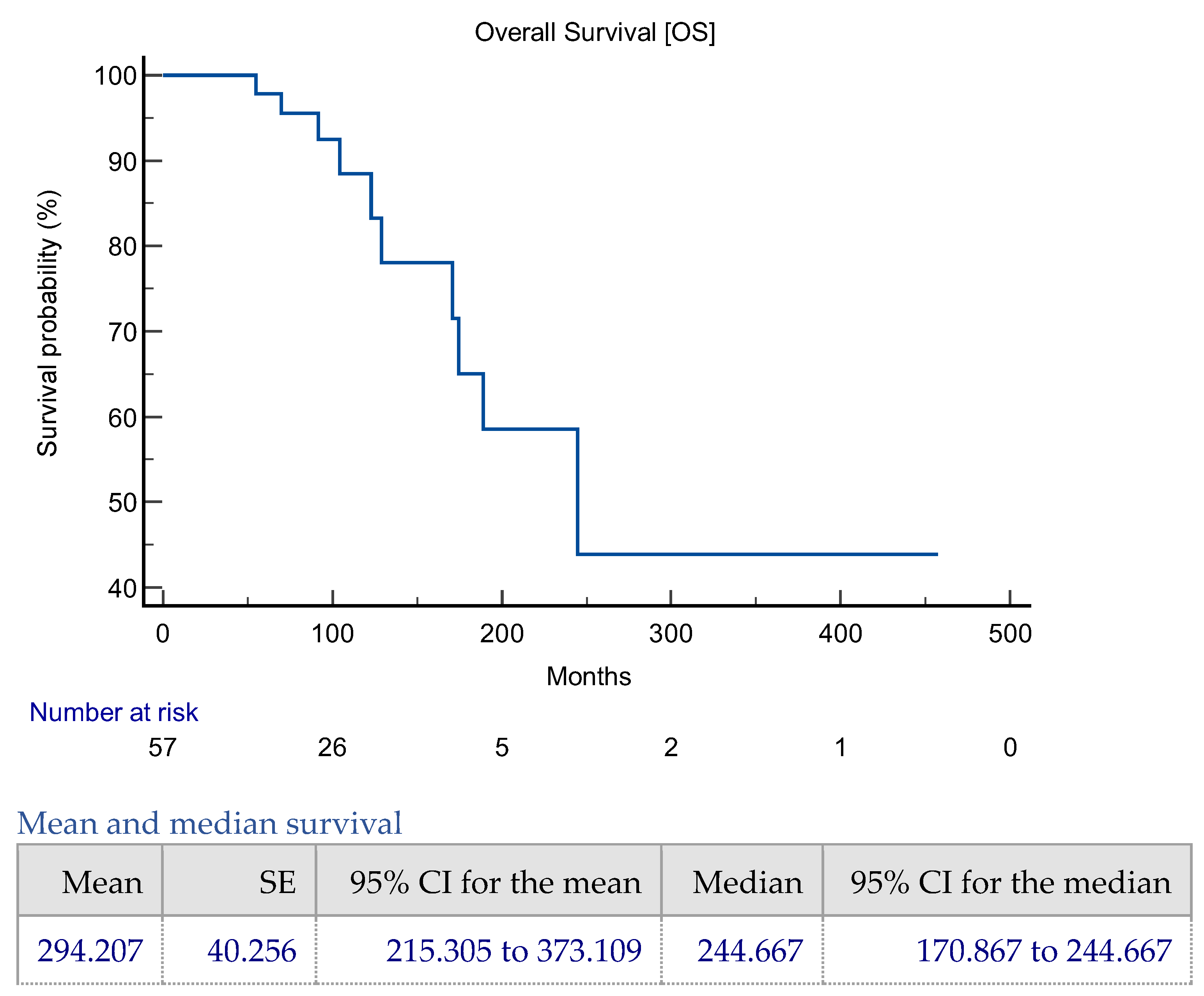The height and width of the screenshot is (996, 1204).
Task: Click the 95% CI for the median header
Action: tap(1010, 883)
